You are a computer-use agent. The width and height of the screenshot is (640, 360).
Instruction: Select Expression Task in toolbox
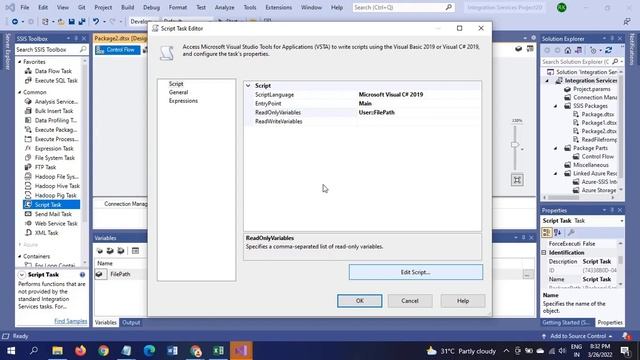click(x=54, y=149)
